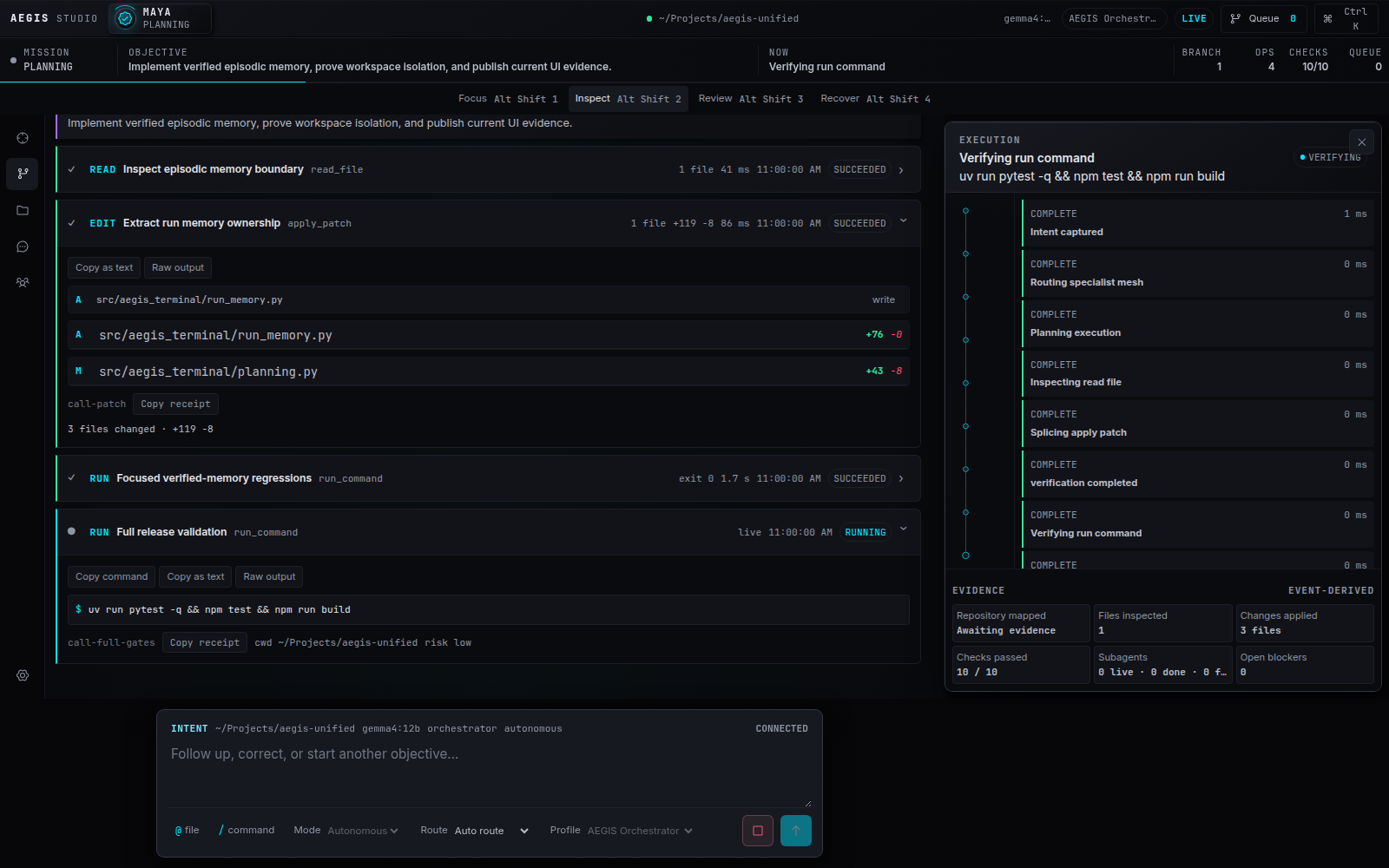This screenshot has height=868, width=1389.
Task: Open the folder icon in the sidebar
Action: (x=23, y=210)
